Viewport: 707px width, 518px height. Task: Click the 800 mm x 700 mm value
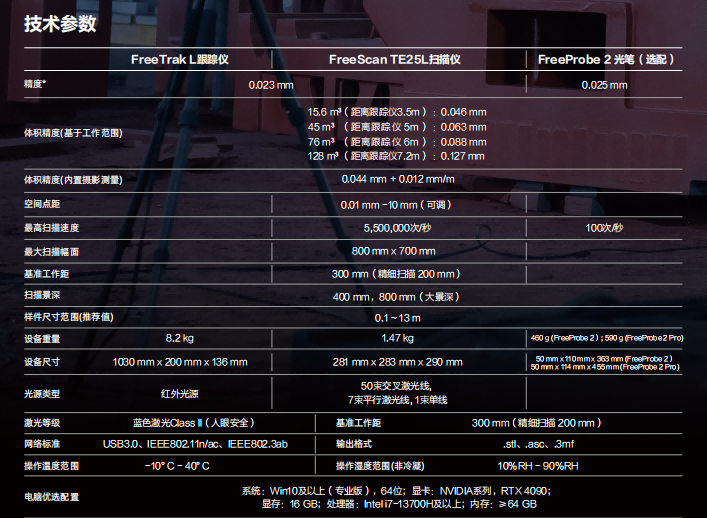[x=397, y=251]
